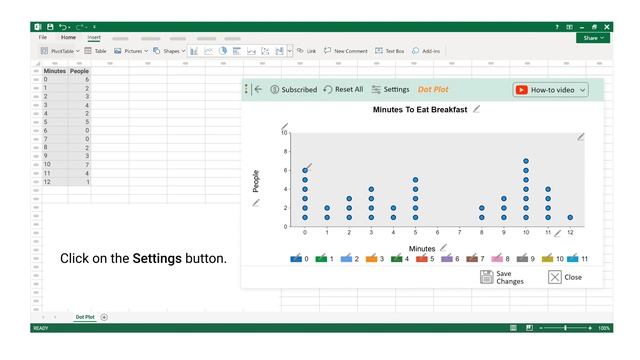Insert a Table from the ribbon
Image resolution: width=640 pixels, height=360 pixels.
[x=95, y=51]
